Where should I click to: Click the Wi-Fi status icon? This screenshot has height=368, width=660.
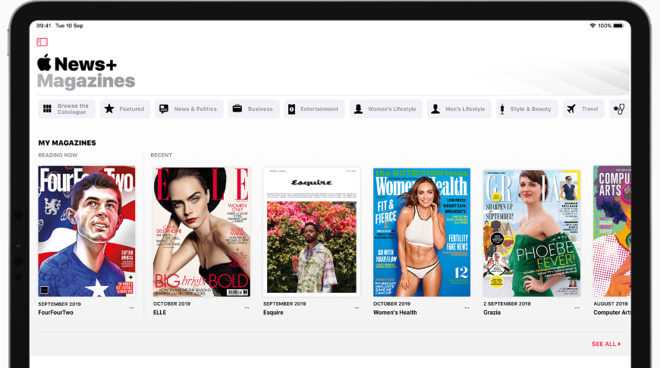point(593,26)
